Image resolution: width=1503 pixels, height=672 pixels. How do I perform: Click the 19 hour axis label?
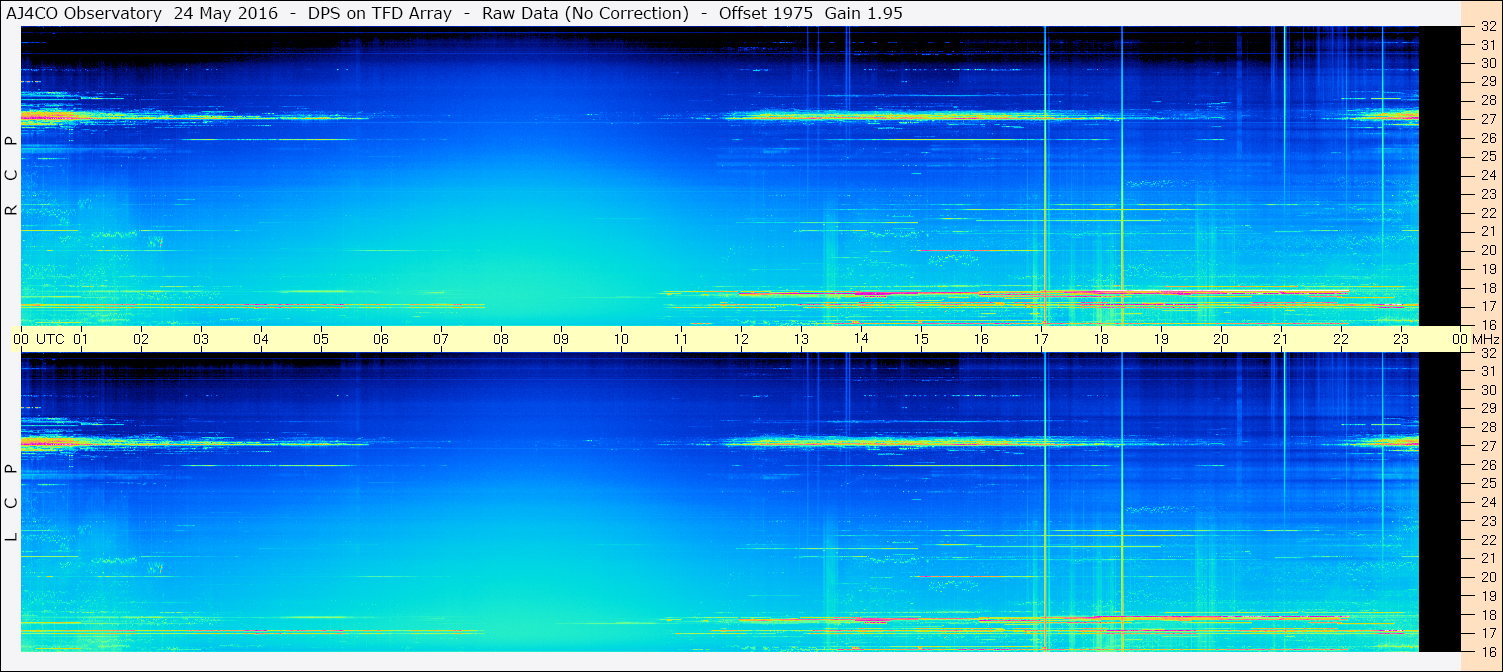coord(1161,339)
